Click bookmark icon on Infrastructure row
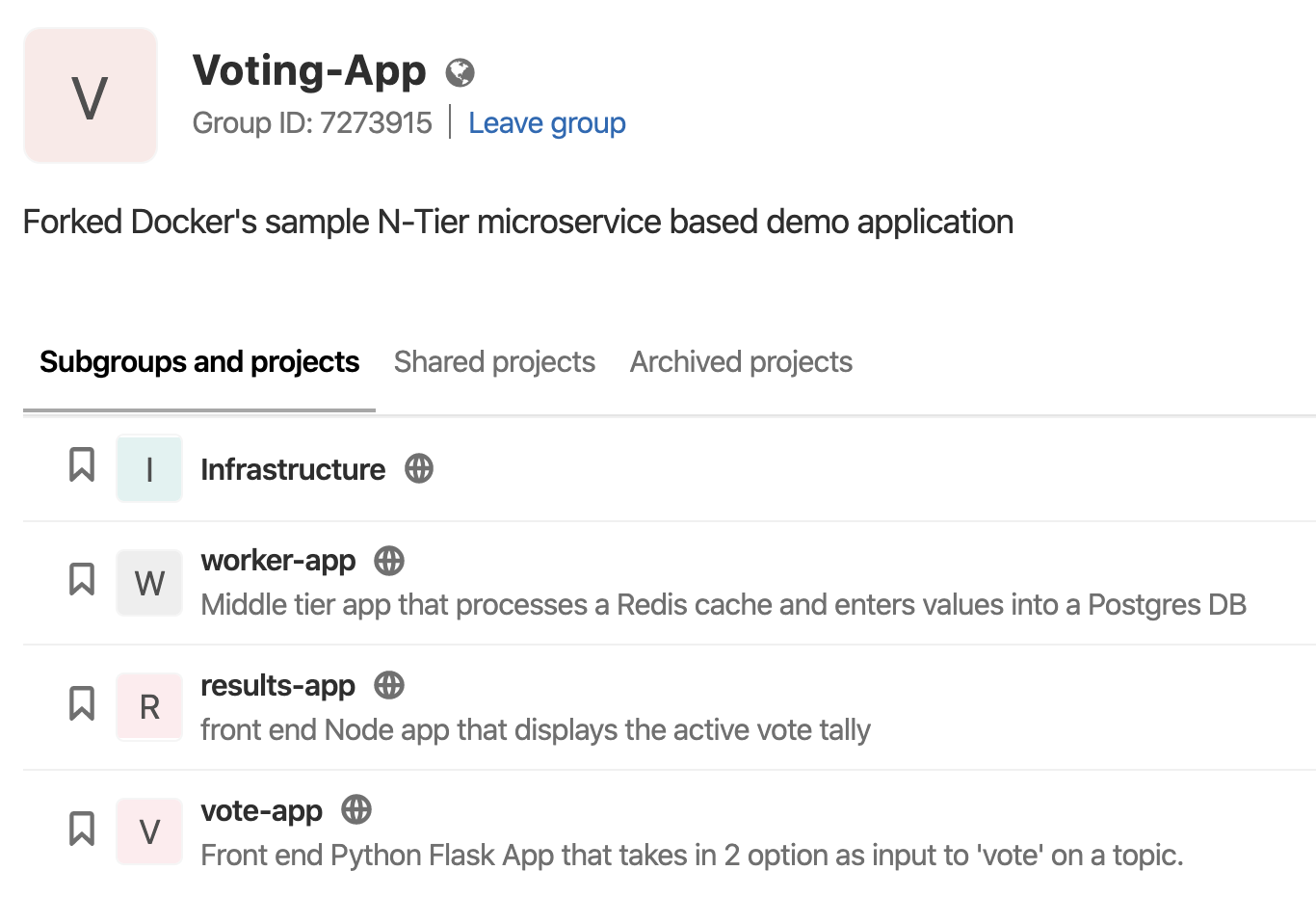1316x923 pixels. (82, 464)
